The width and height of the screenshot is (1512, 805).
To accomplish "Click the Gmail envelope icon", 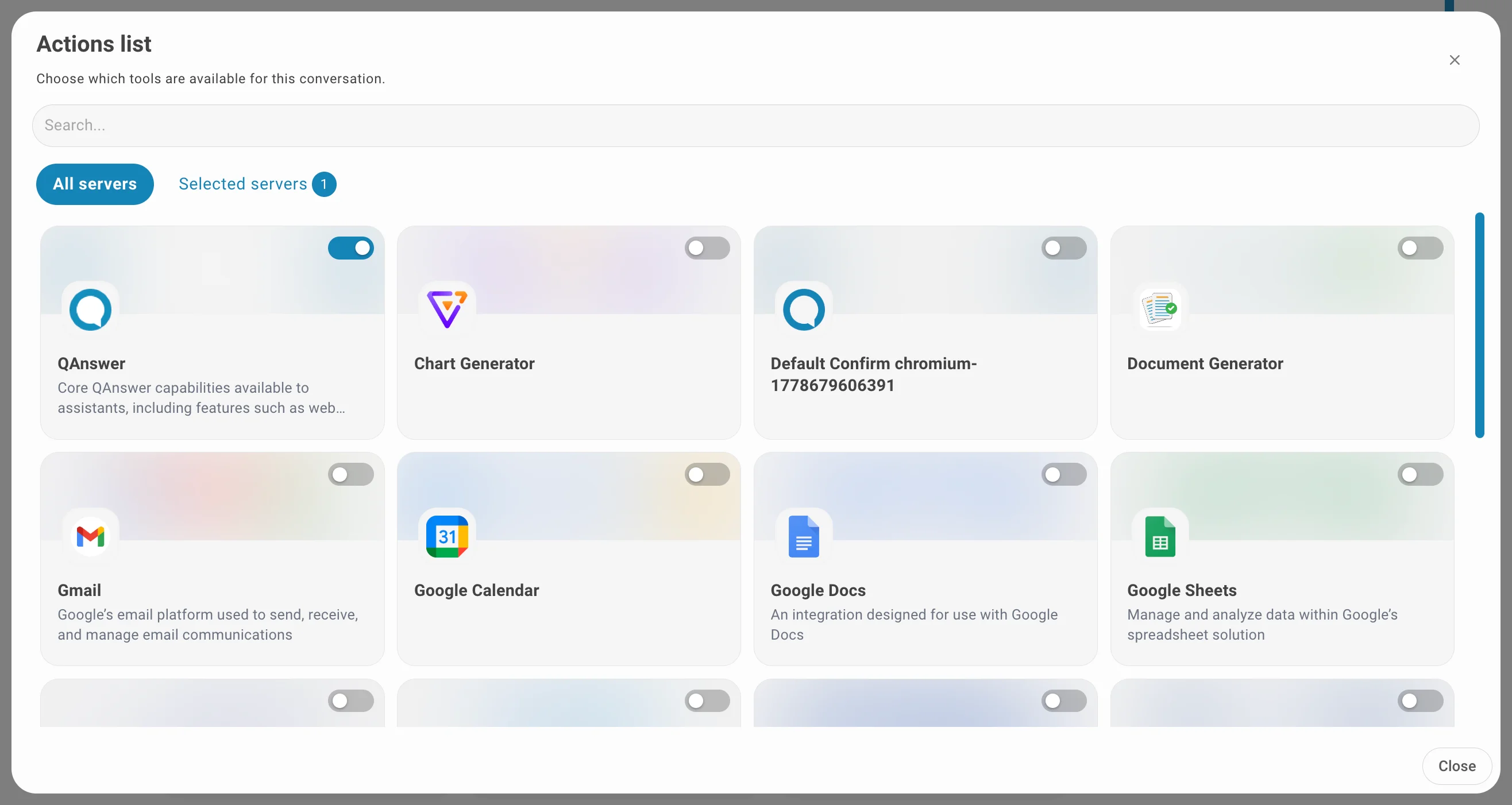I will click(90, 536).
